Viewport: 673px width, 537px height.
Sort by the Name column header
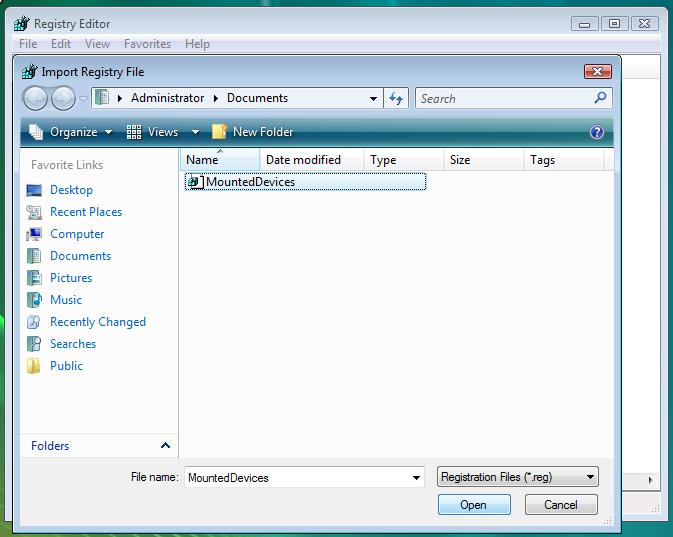[x=220, y=160]
